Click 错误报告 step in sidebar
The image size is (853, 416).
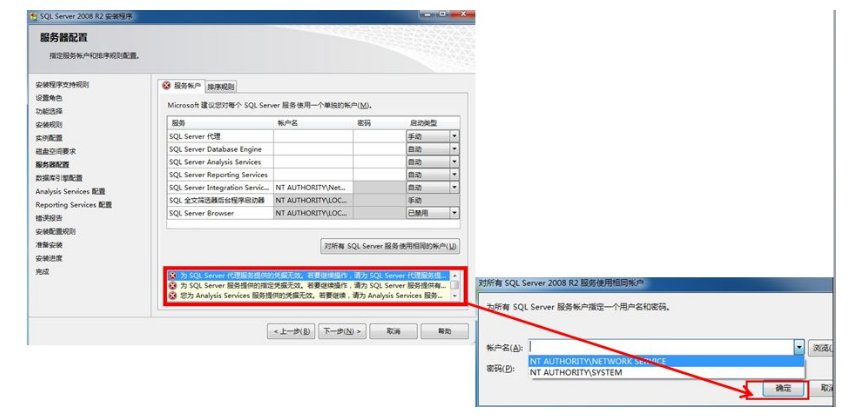coord(49,218)
